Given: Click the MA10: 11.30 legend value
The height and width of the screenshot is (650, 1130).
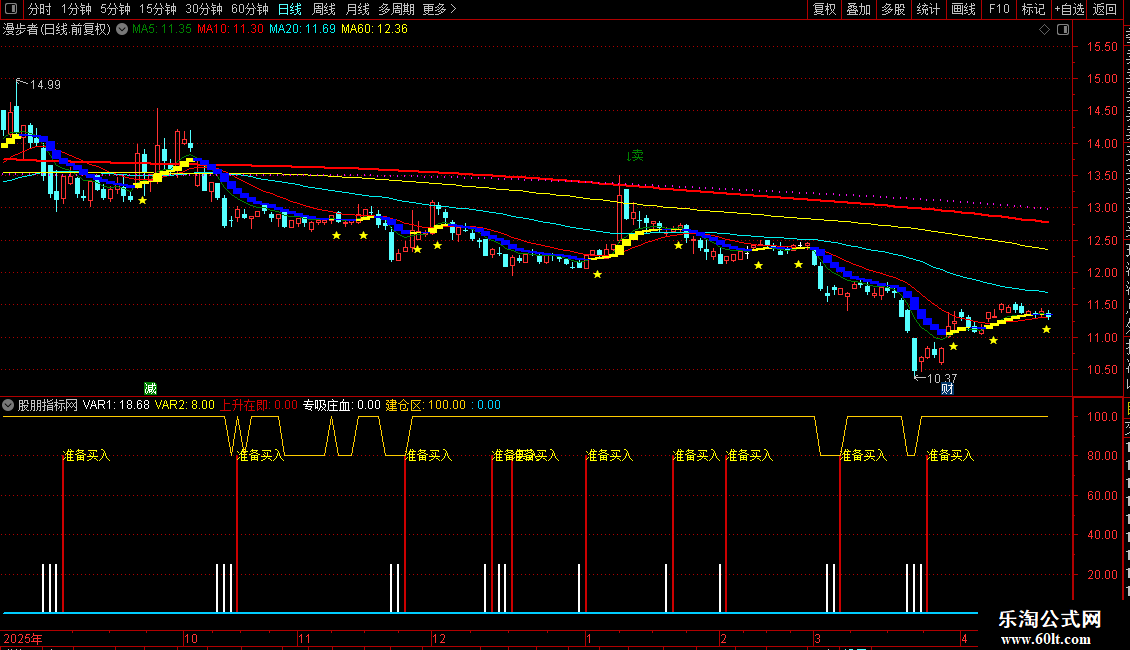Looking at the screenshot, I should (230, 29).
